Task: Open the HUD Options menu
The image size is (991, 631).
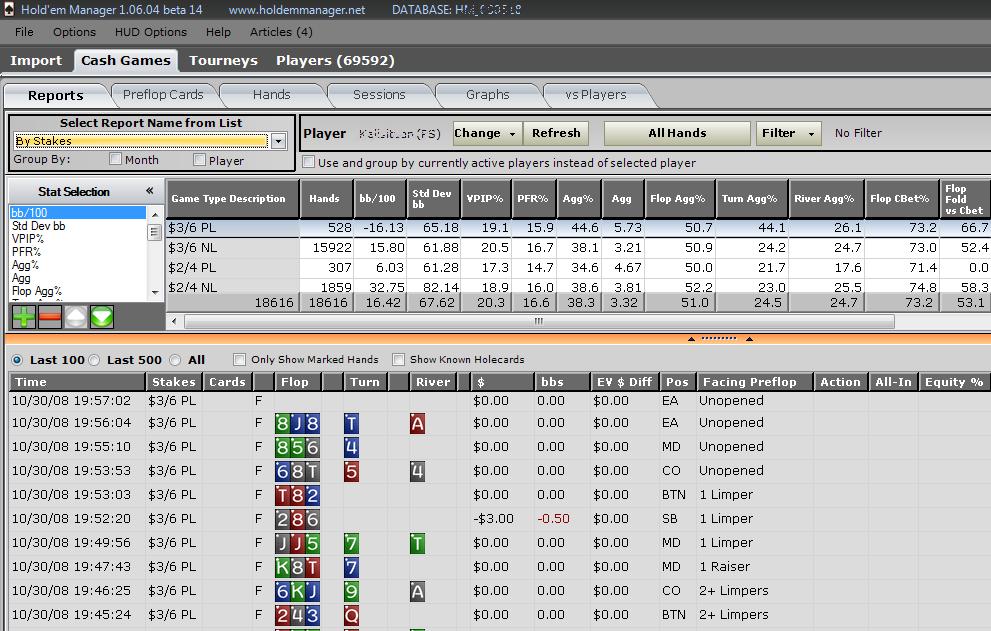Action: point(150,32)
